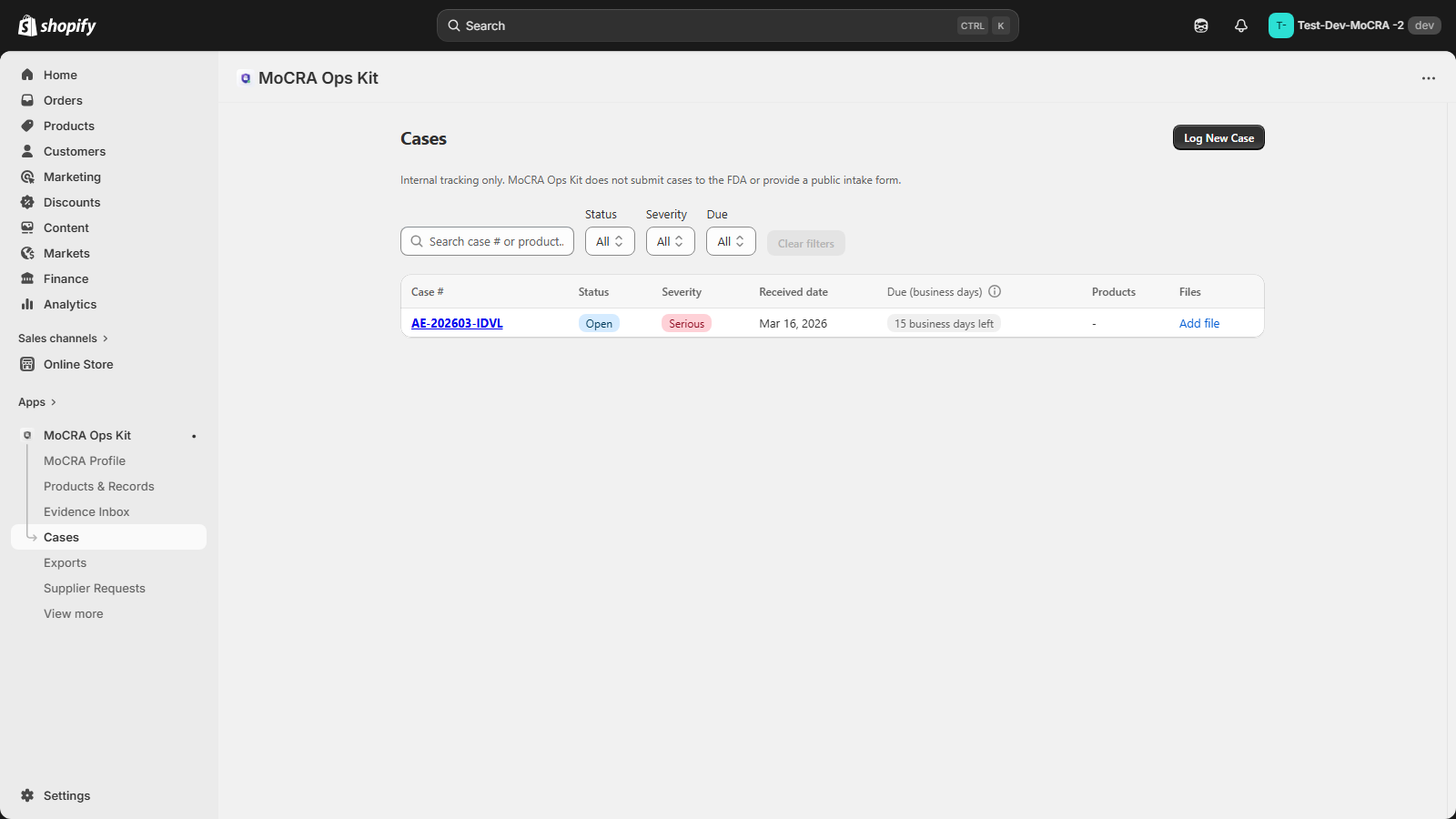The image size is (1456, 819).
Task: Click the pin dot beside MoCRA Ops Kit
Action: tap(194, 436)
